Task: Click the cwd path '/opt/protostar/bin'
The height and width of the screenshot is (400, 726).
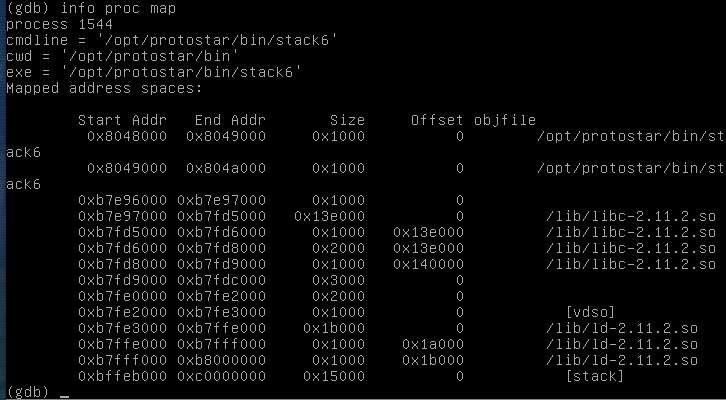Action: point(150,56)
